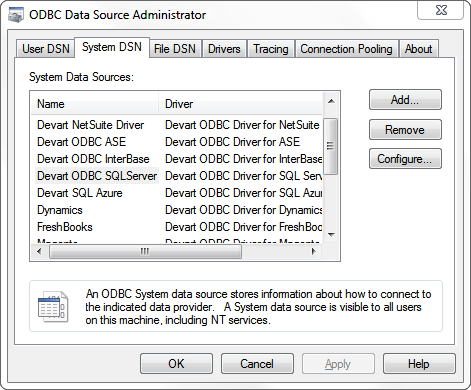Image resolution: width=471 pixels, height=390 pixels.
Task: Select the FreshBooks data source
Action: [x=65, y=227]
